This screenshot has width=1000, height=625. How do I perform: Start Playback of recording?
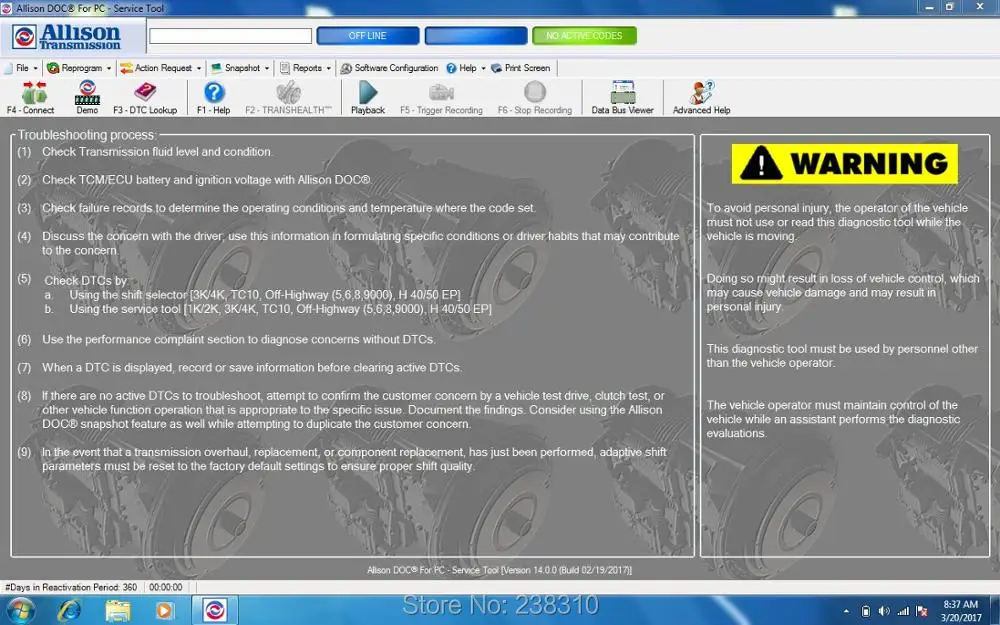coord(368,98)
